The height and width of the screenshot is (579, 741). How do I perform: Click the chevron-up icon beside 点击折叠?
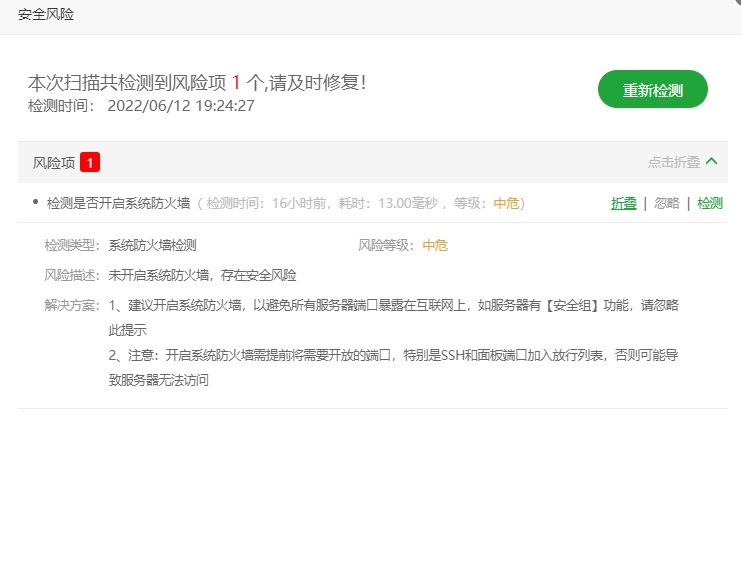point(711,162)
